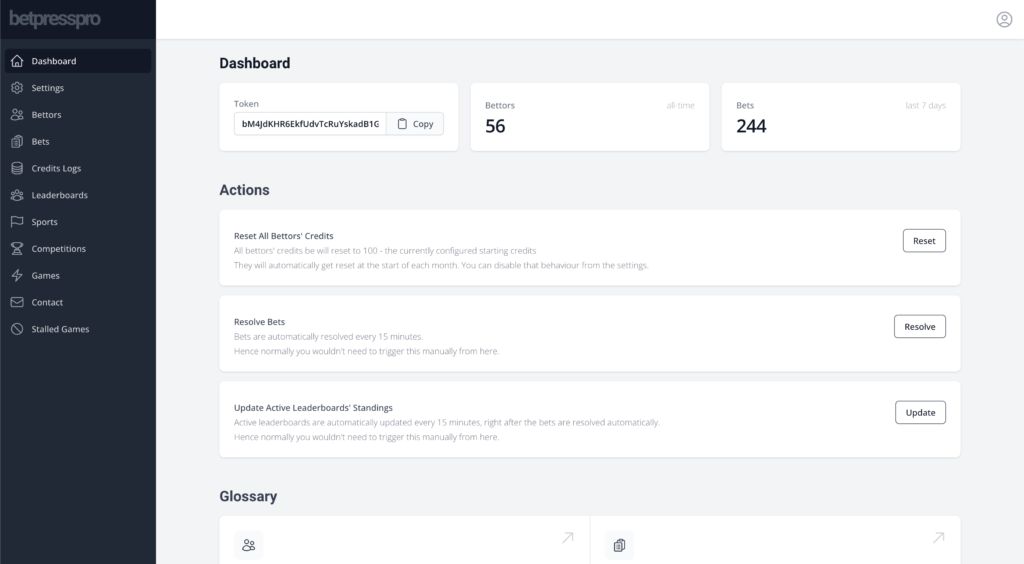
Task: Click the Bettors people icon in sidebar
Action: pos(17,114)
